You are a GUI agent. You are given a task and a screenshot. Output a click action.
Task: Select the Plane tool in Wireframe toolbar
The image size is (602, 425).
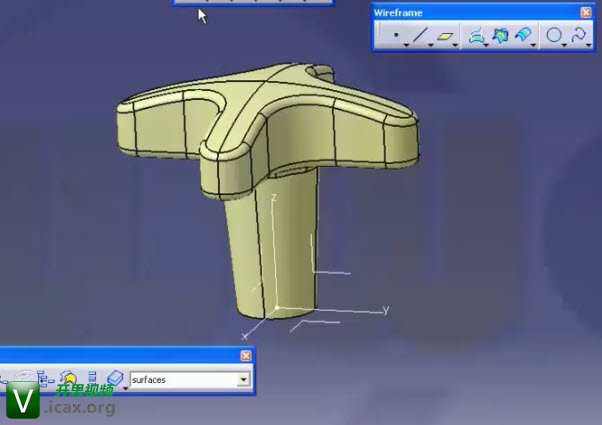pyautogui.click(x=445, y=36)
